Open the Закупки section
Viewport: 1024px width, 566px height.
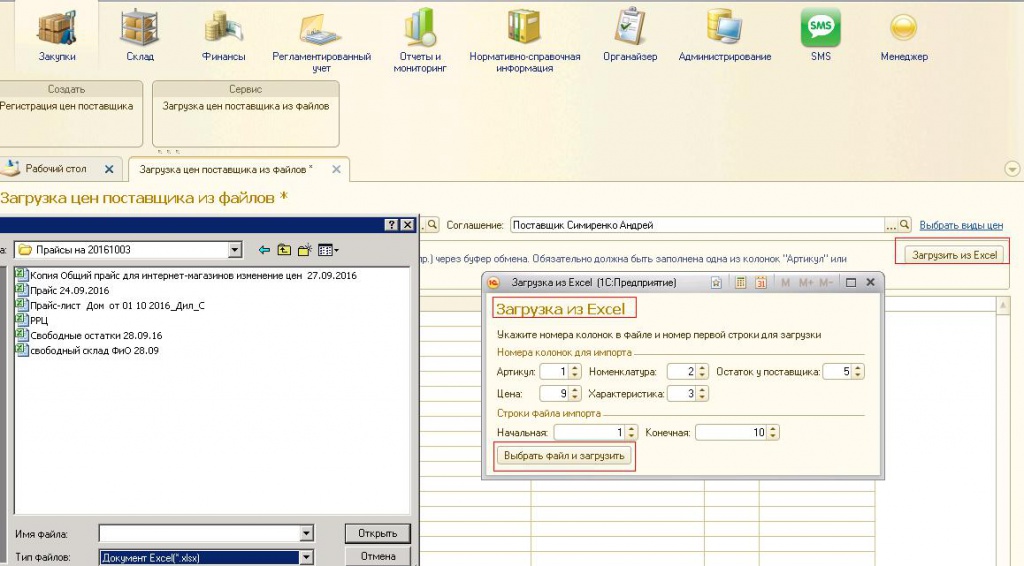coord(57,36)
